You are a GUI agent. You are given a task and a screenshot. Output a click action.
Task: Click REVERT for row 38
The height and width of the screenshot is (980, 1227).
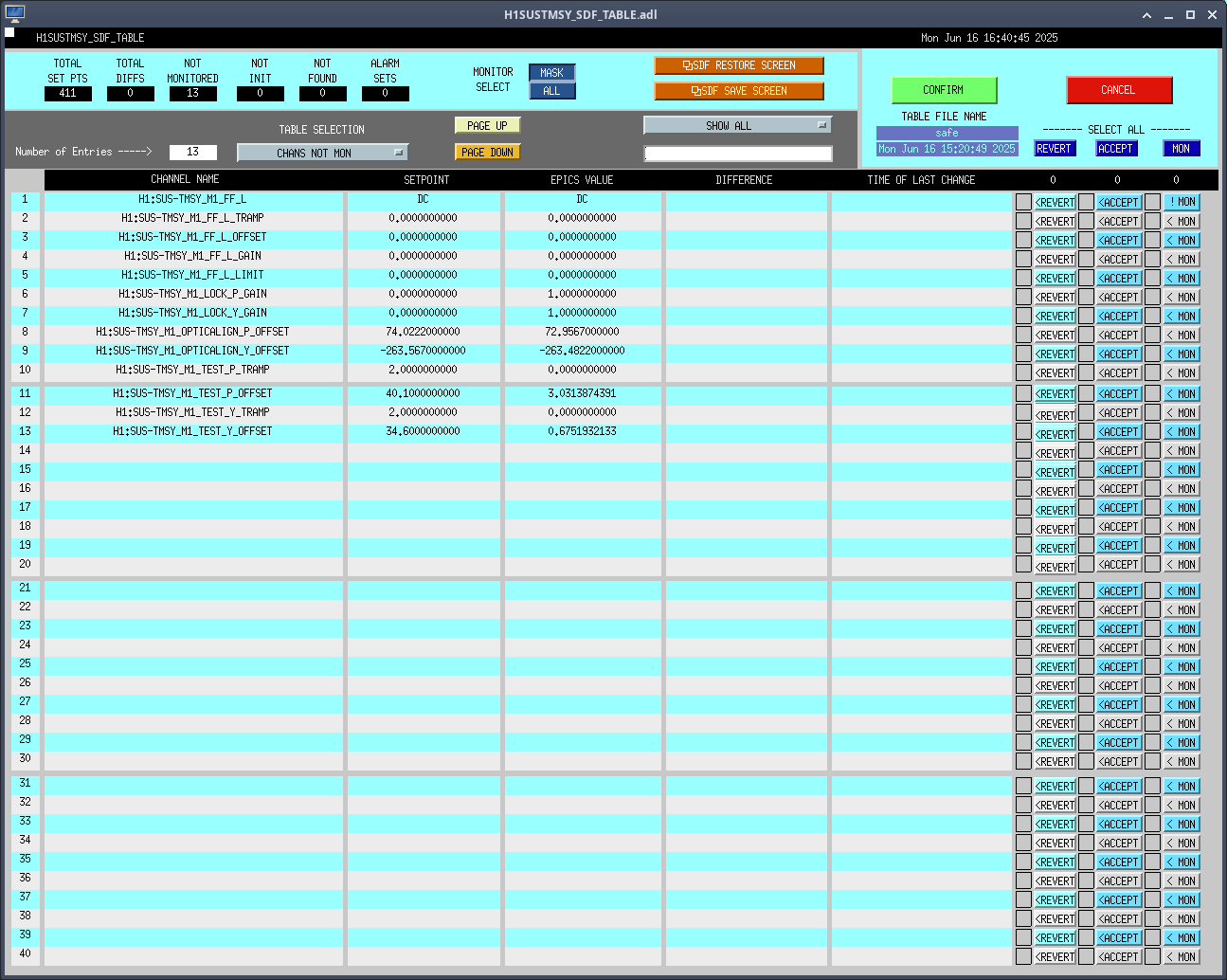pos(1055,919)
